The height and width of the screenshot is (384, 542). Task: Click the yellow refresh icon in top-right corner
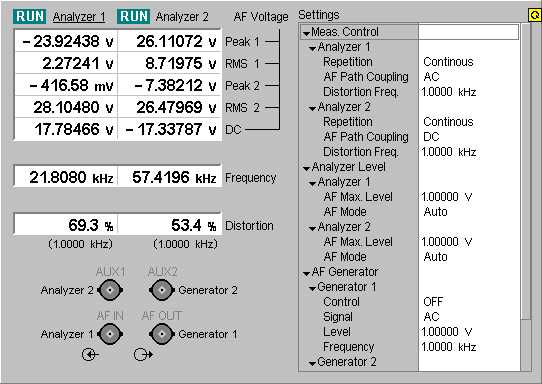coord(535,15)
